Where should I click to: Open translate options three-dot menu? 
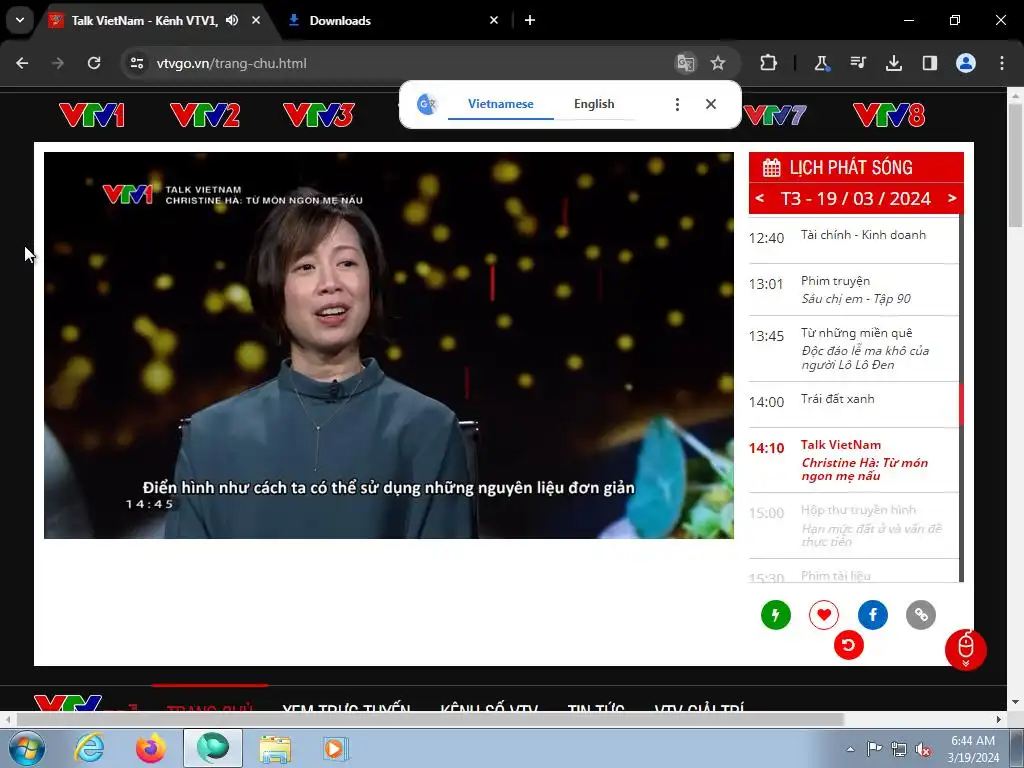tap(677, 104)
